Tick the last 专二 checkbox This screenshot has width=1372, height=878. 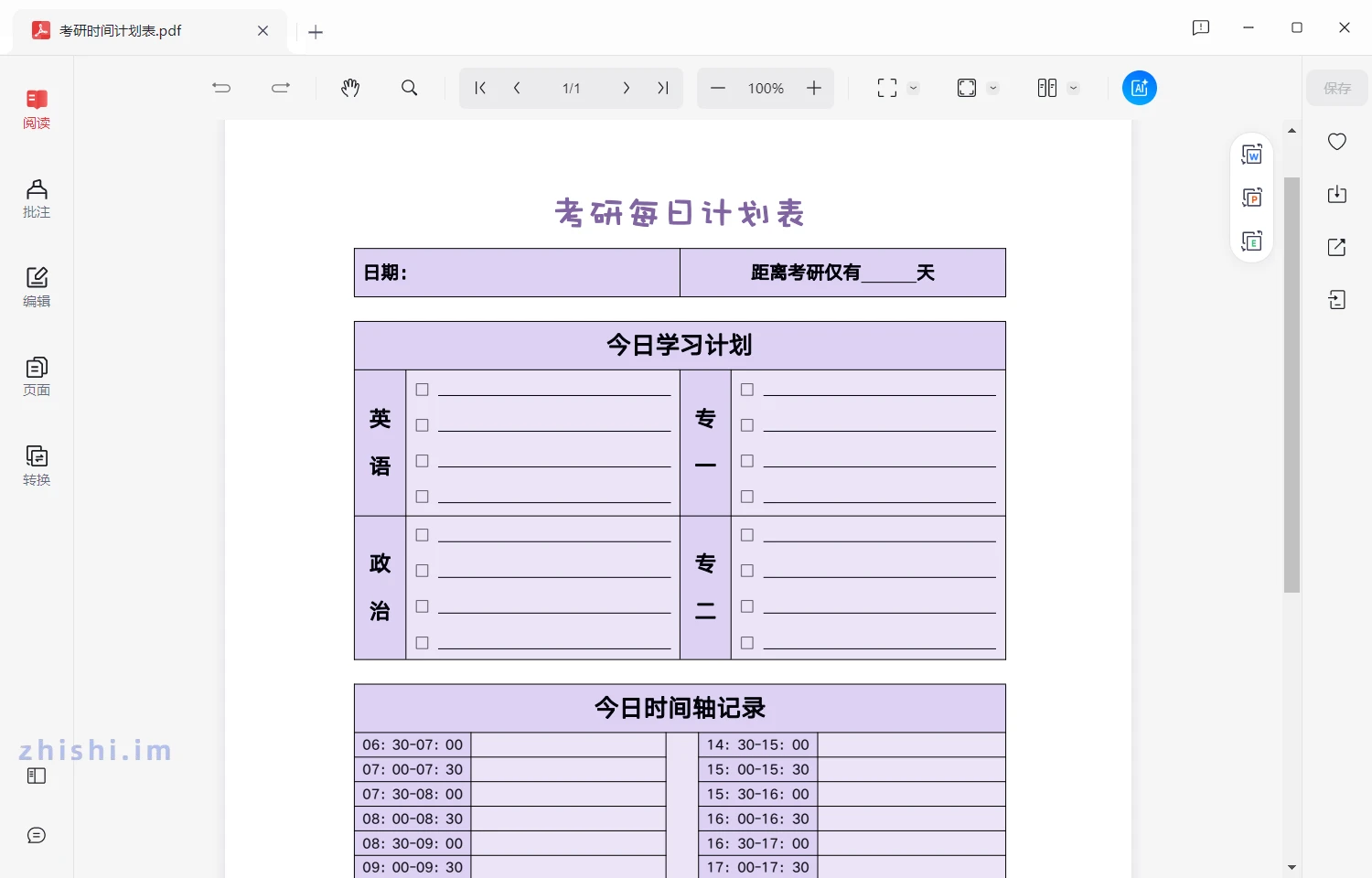pyautogui.click(x=747, y=643)
